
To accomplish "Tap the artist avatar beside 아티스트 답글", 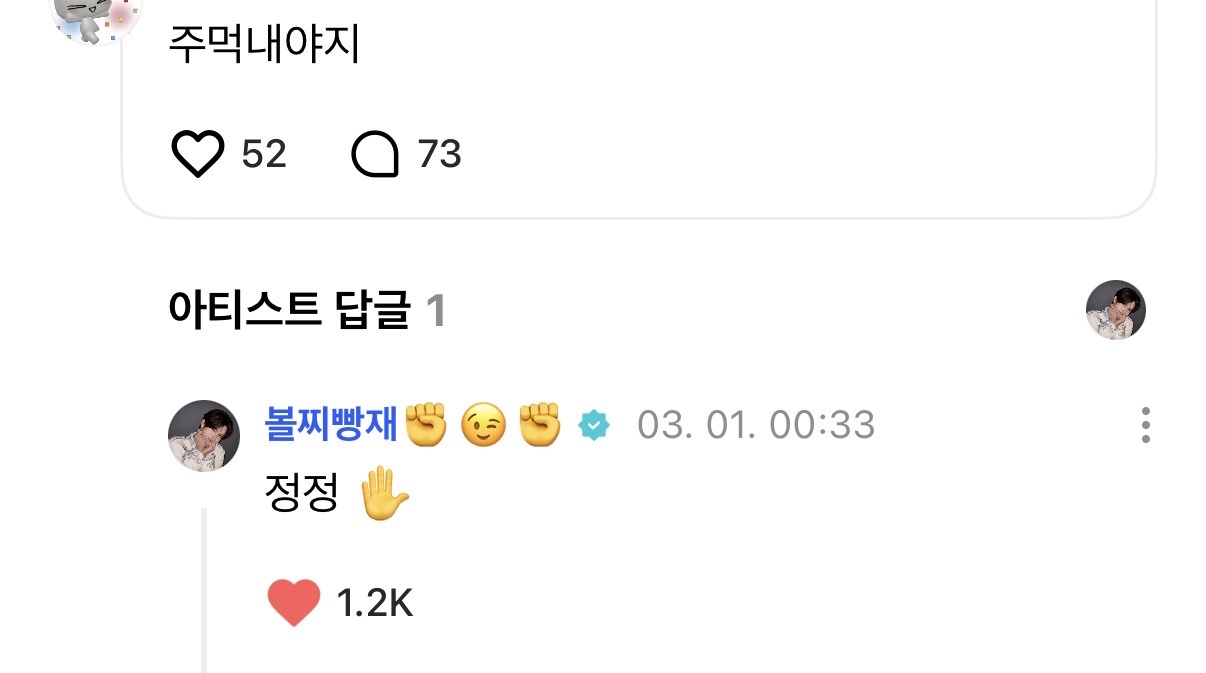I will point(1116,310).
